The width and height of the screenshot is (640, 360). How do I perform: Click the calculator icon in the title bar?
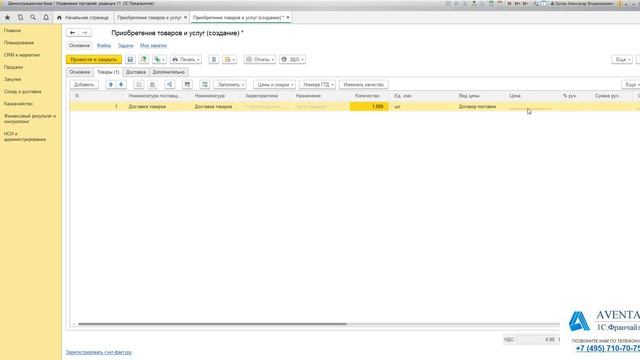[491, 4]
